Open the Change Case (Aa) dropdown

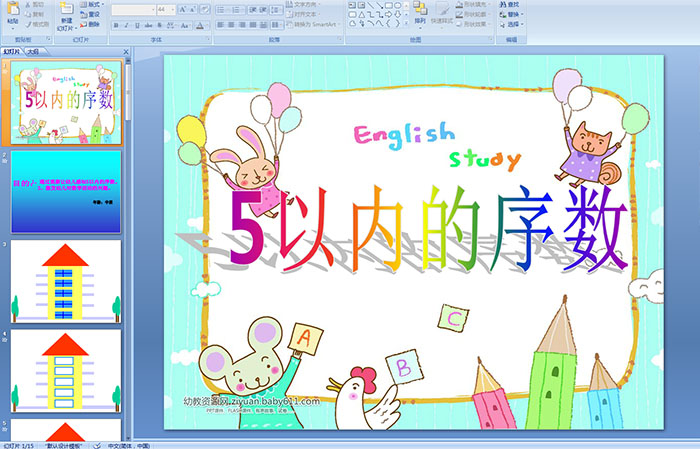185,25
